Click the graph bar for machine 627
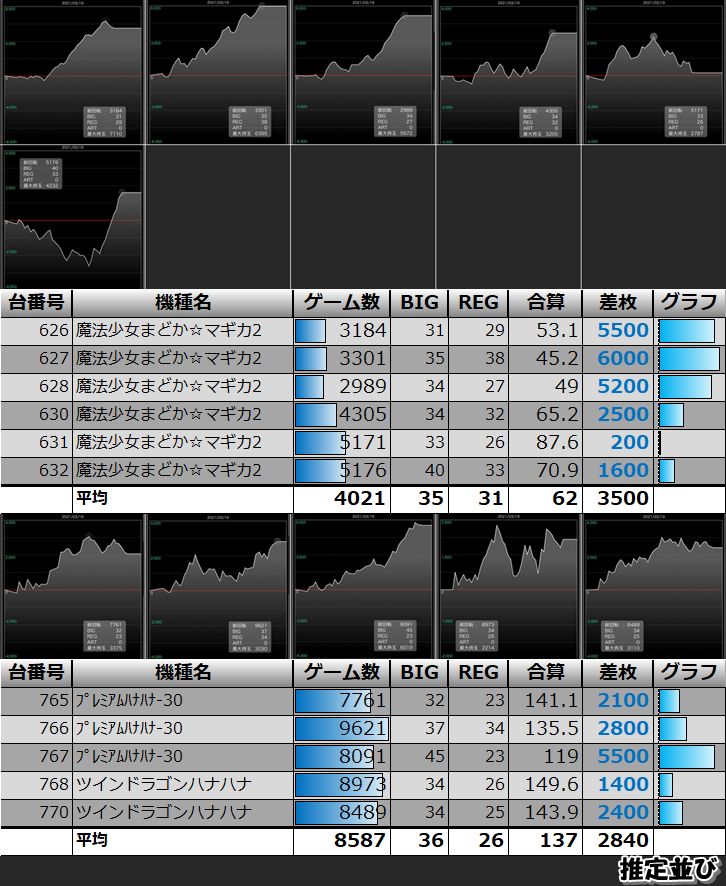 click(x=689, y=359)
